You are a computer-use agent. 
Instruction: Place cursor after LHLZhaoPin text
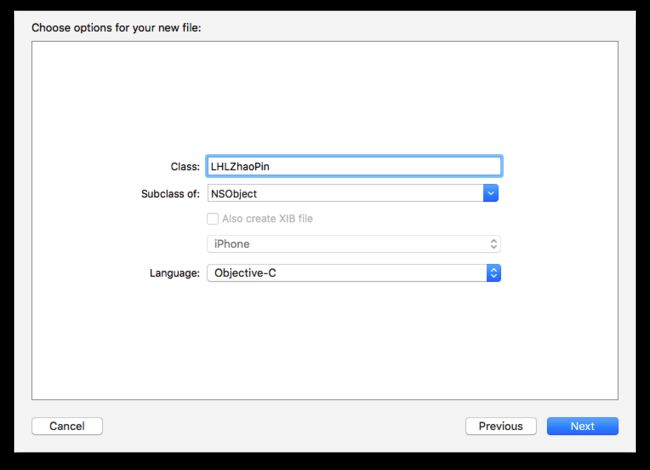click(x=270, y=167)
